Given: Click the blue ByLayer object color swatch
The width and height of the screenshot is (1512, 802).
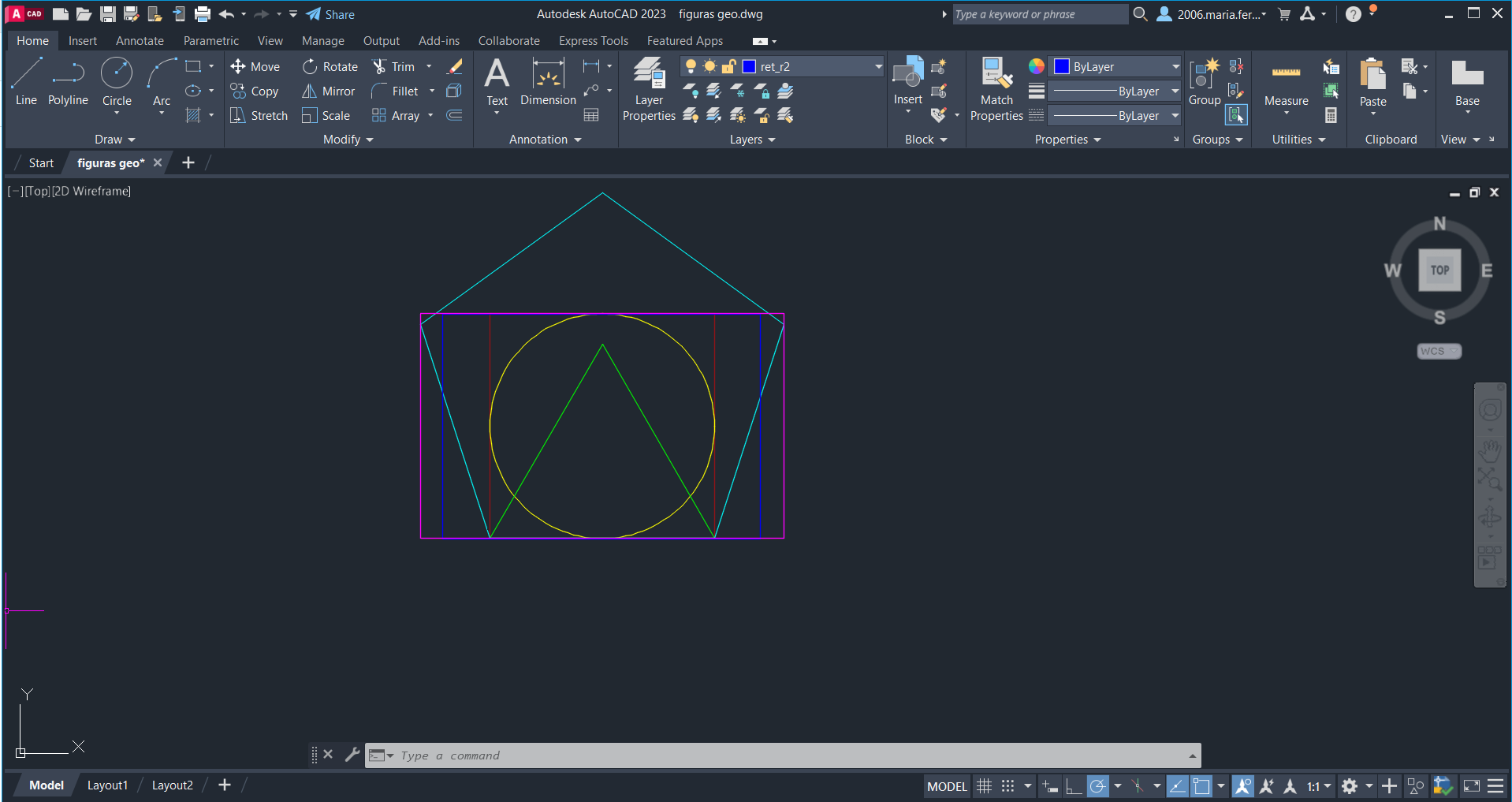Looking at the screenshot, I should (1062, 67).
